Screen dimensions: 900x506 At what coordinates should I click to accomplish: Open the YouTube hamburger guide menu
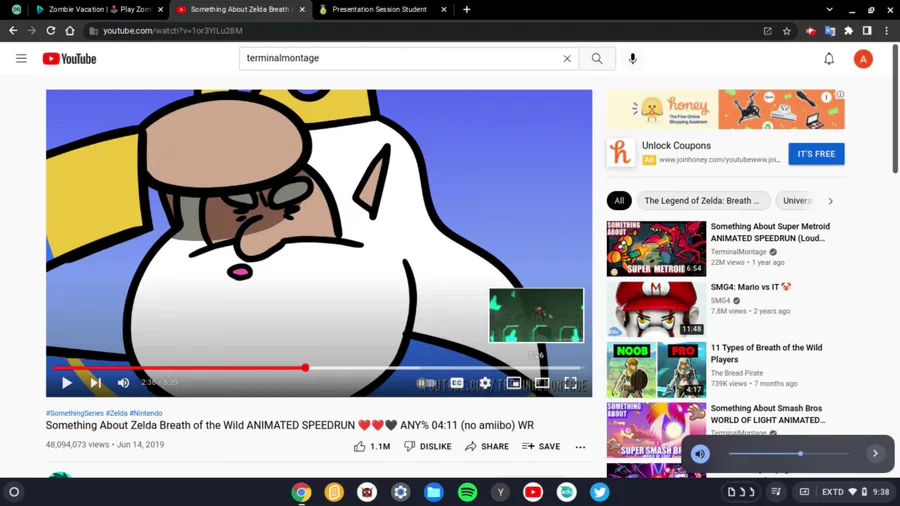point(21,59)
